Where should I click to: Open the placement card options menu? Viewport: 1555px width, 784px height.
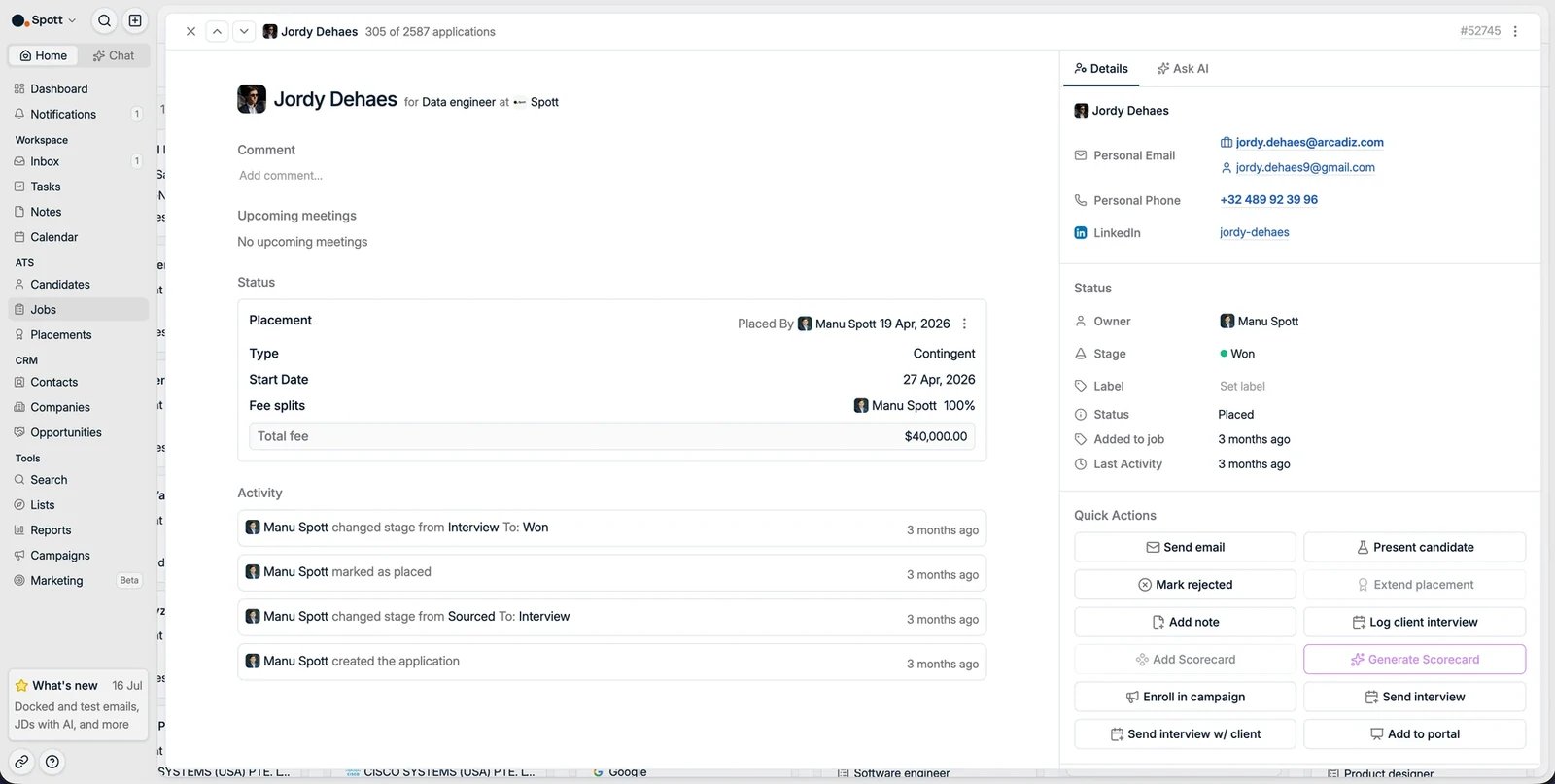click(964, 324)
